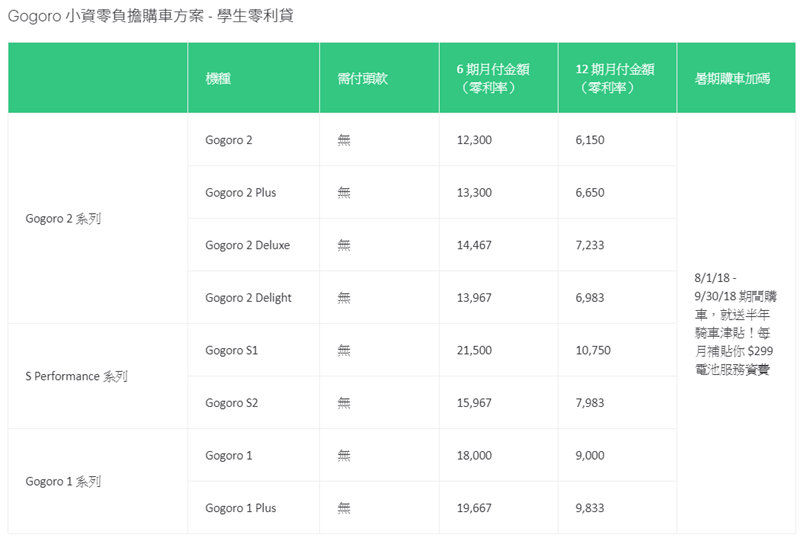Click the 6-period value '15,967'
Image resolution: width=800 pixels, height=541 pixels.
(474, 403)
